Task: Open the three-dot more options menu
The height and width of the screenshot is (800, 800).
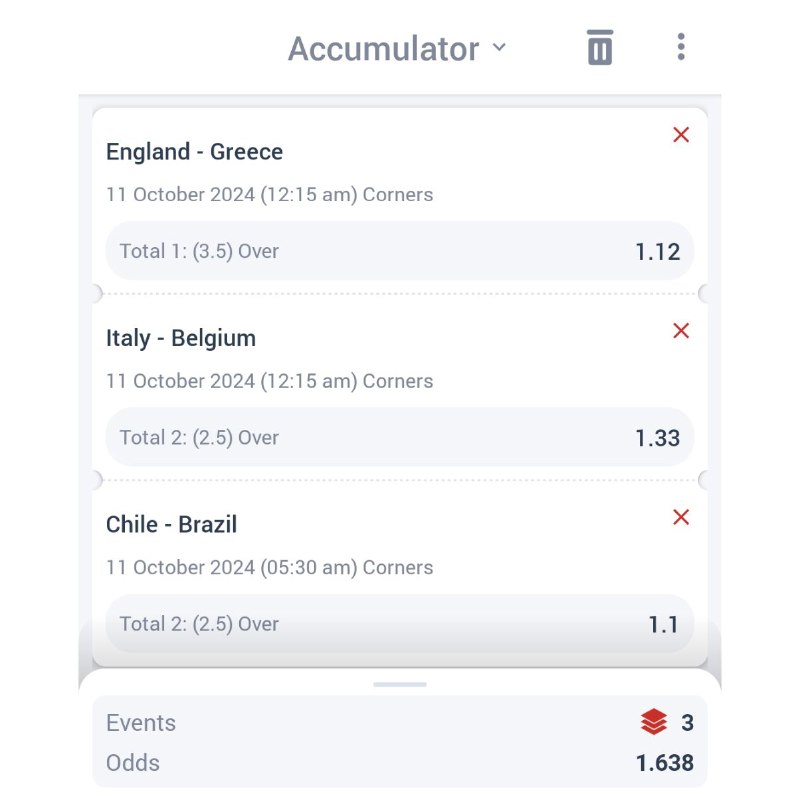Action: click(x=681, y=47)
